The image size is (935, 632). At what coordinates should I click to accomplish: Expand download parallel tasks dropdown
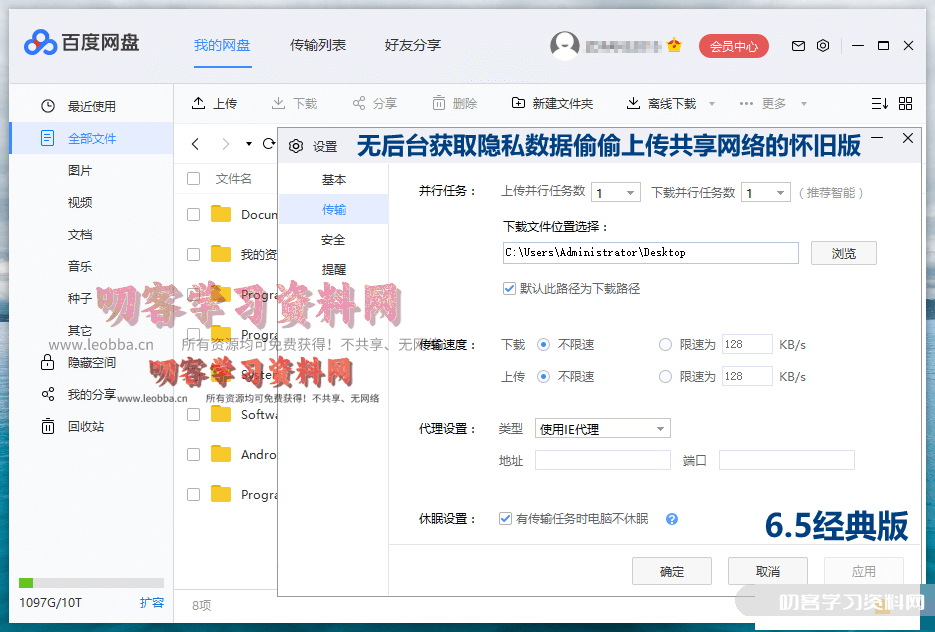pyautogui.click(x=766, y=193)
